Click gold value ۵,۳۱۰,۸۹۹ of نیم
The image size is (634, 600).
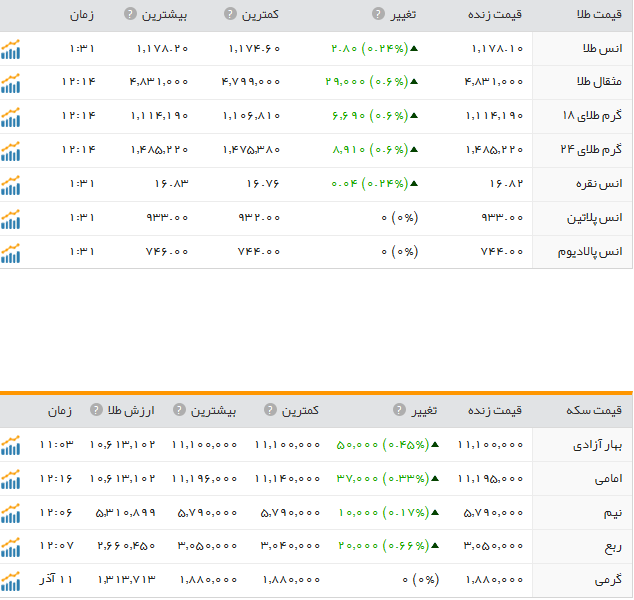pyautogui.click(x=126, y=513)
